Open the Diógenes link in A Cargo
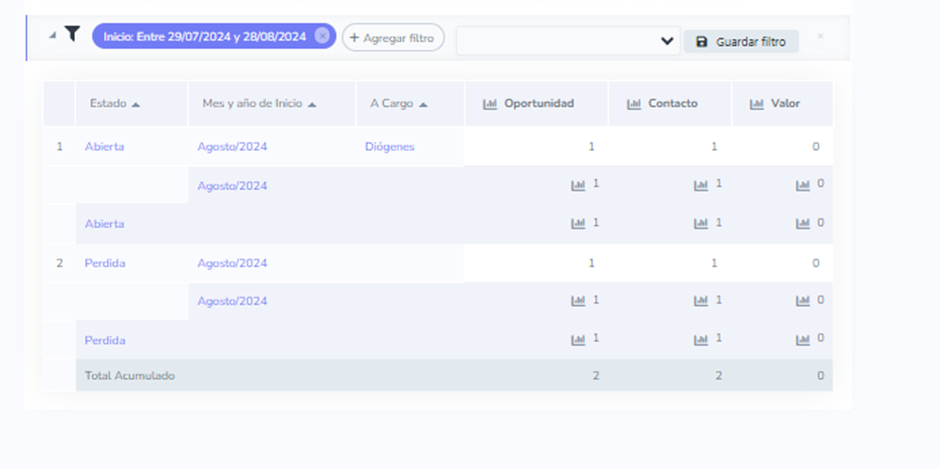 click(389, 147)
